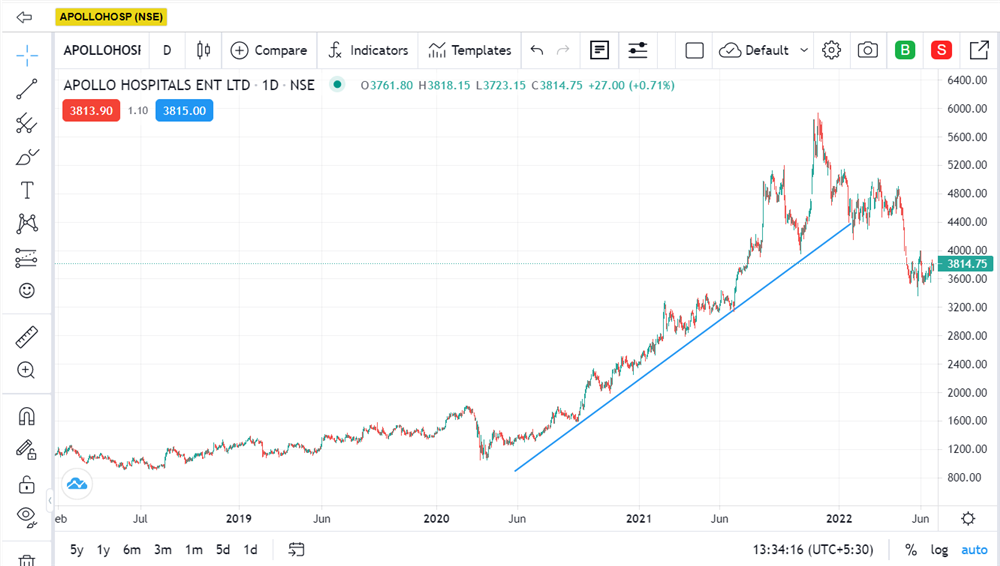Select the 1y time range
The width and height of the screenshot is (1000, 566).
click(103, 550)
